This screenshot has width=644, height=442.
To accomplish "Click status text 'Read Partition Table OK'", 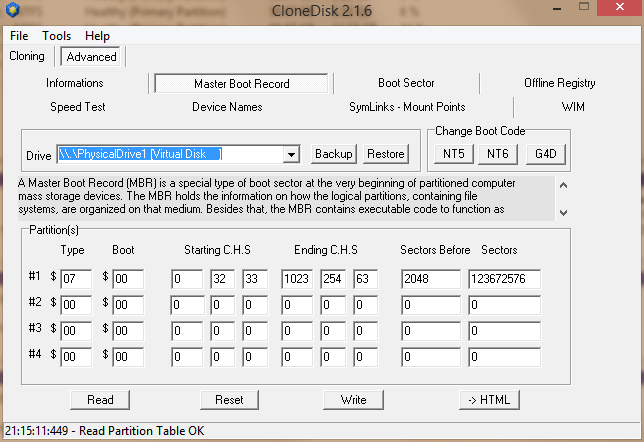I will point(141,431).
